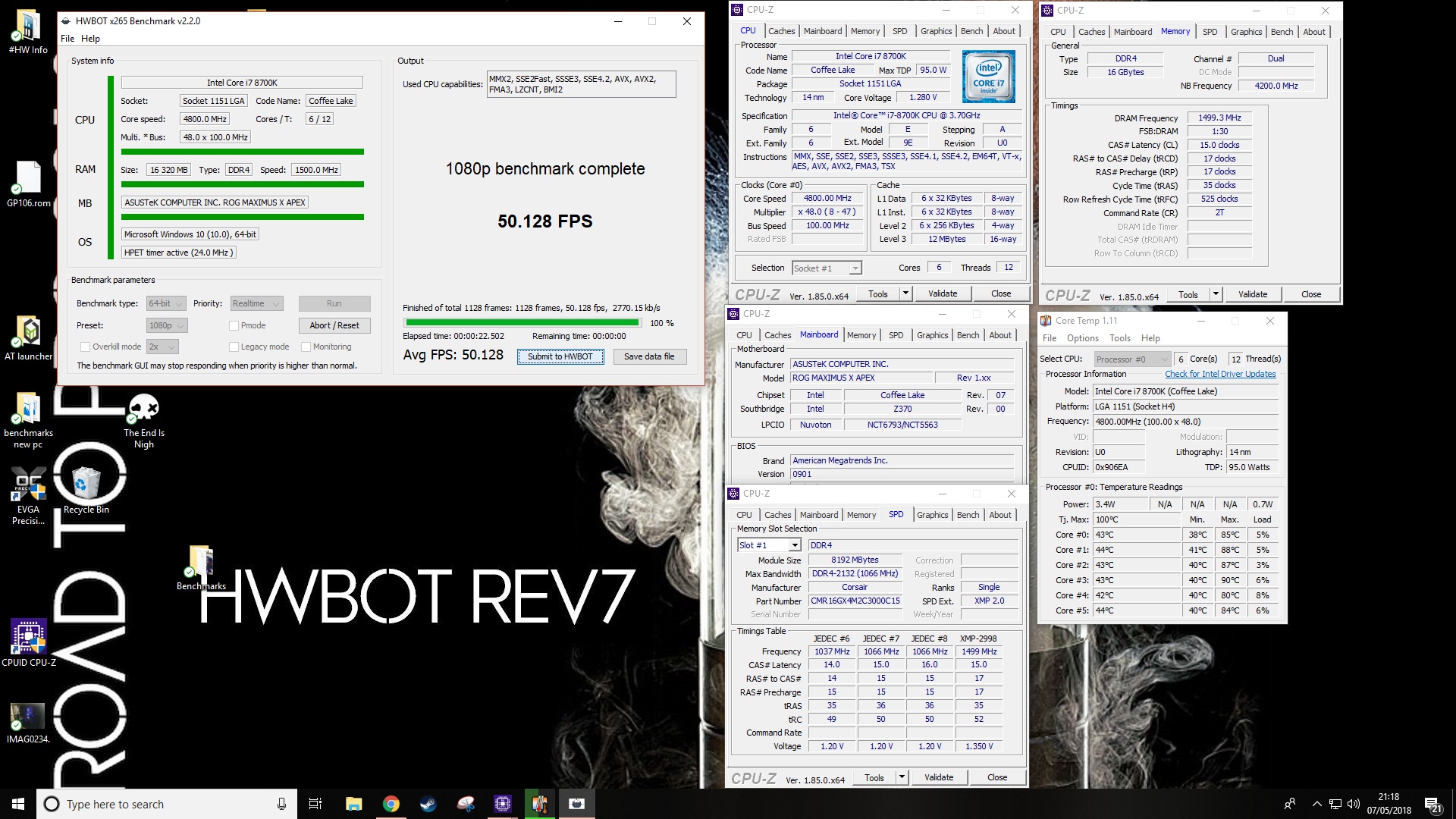Screen dimensions: 1456x819
Task: Open Slot #1 dropdown in CPU-Z SPD window
Action: point(769,545)
